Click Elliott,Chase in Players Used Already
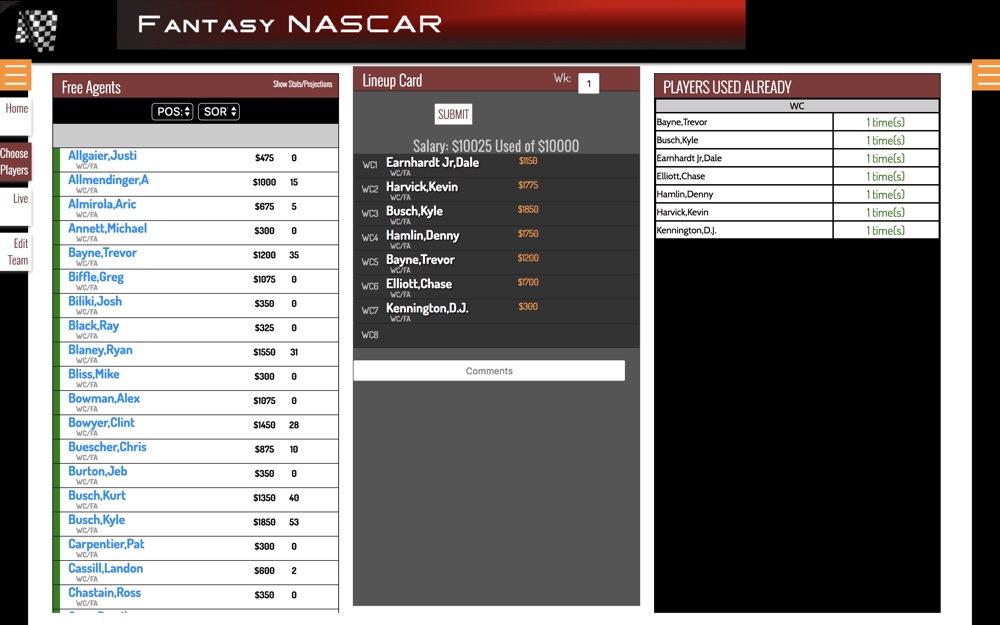1000x625 pixels. [680, 175]
